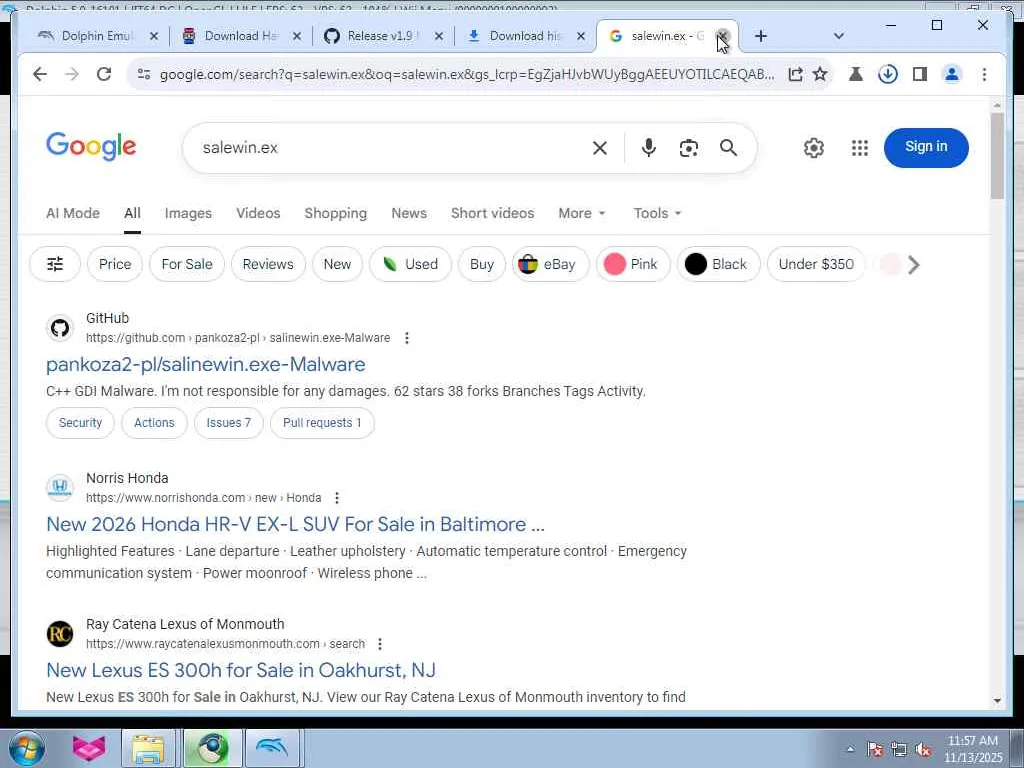1024x768 pixels.
Task: Clear the search box with the X
Action: pos(600,148)
